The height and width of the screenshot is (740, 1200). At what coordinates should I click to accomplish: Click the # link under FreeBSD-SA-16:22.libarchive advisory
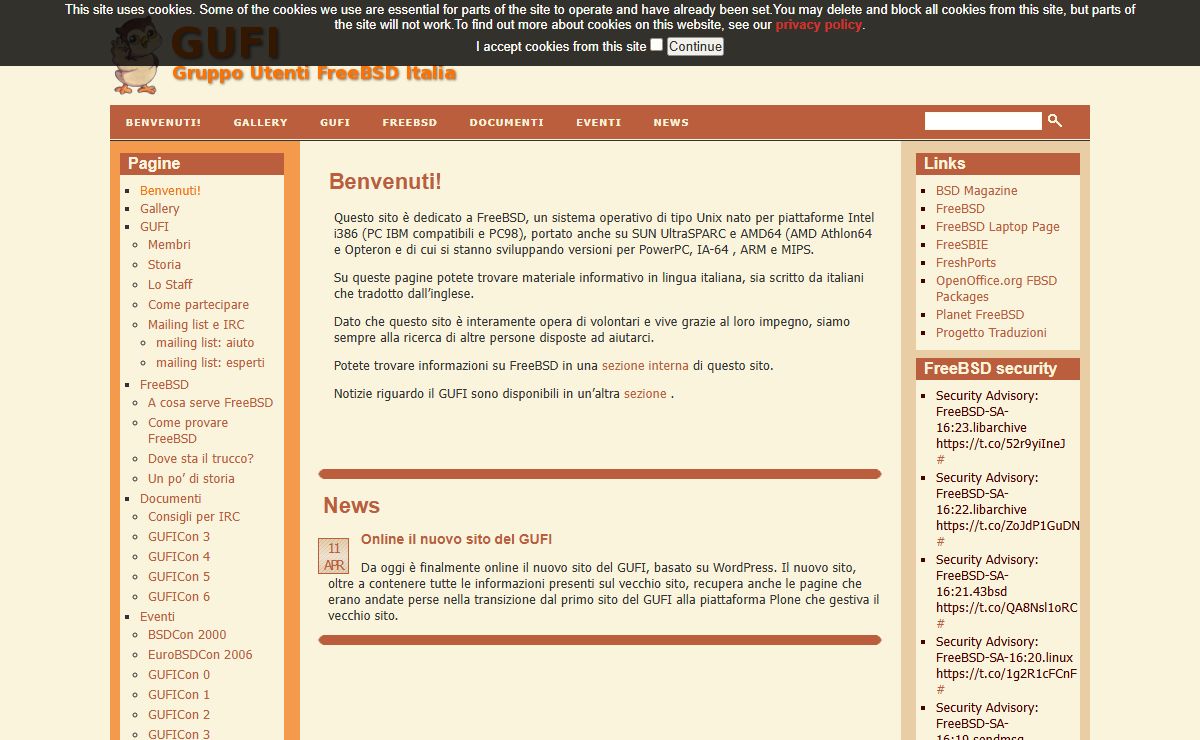940,542
